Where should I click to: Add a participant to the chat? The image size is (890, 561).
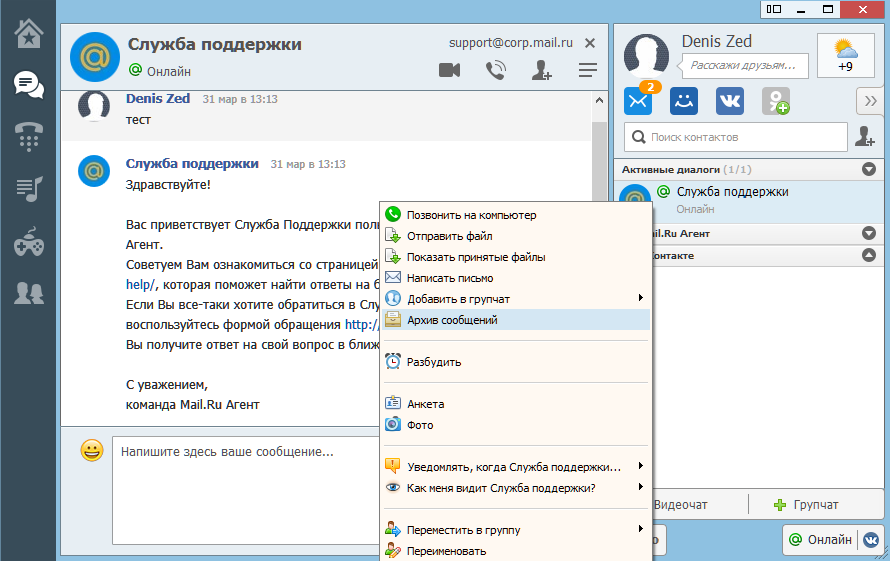point(541,70)
